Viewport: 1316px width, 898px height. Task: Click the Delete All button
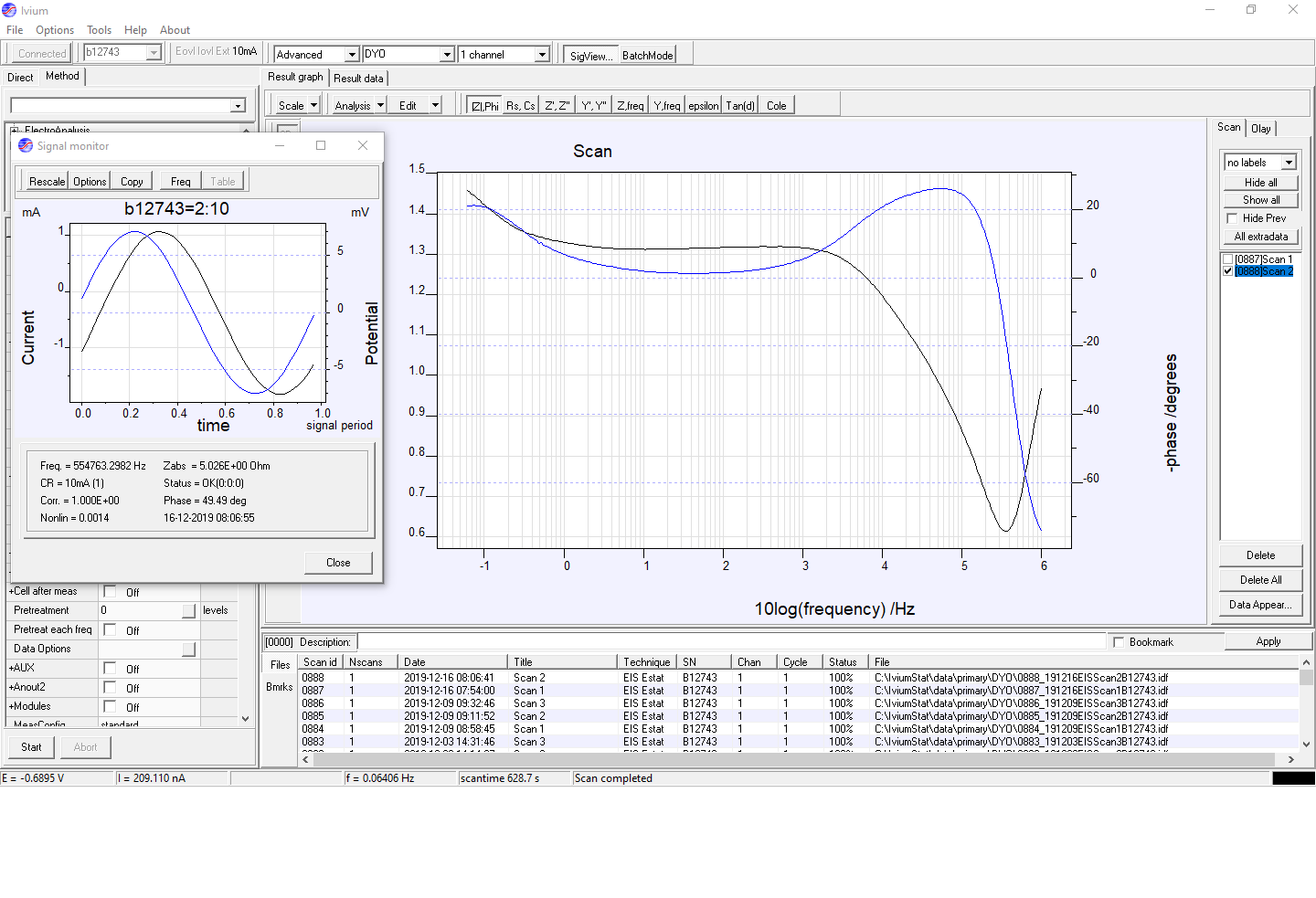click(1260, 580)
